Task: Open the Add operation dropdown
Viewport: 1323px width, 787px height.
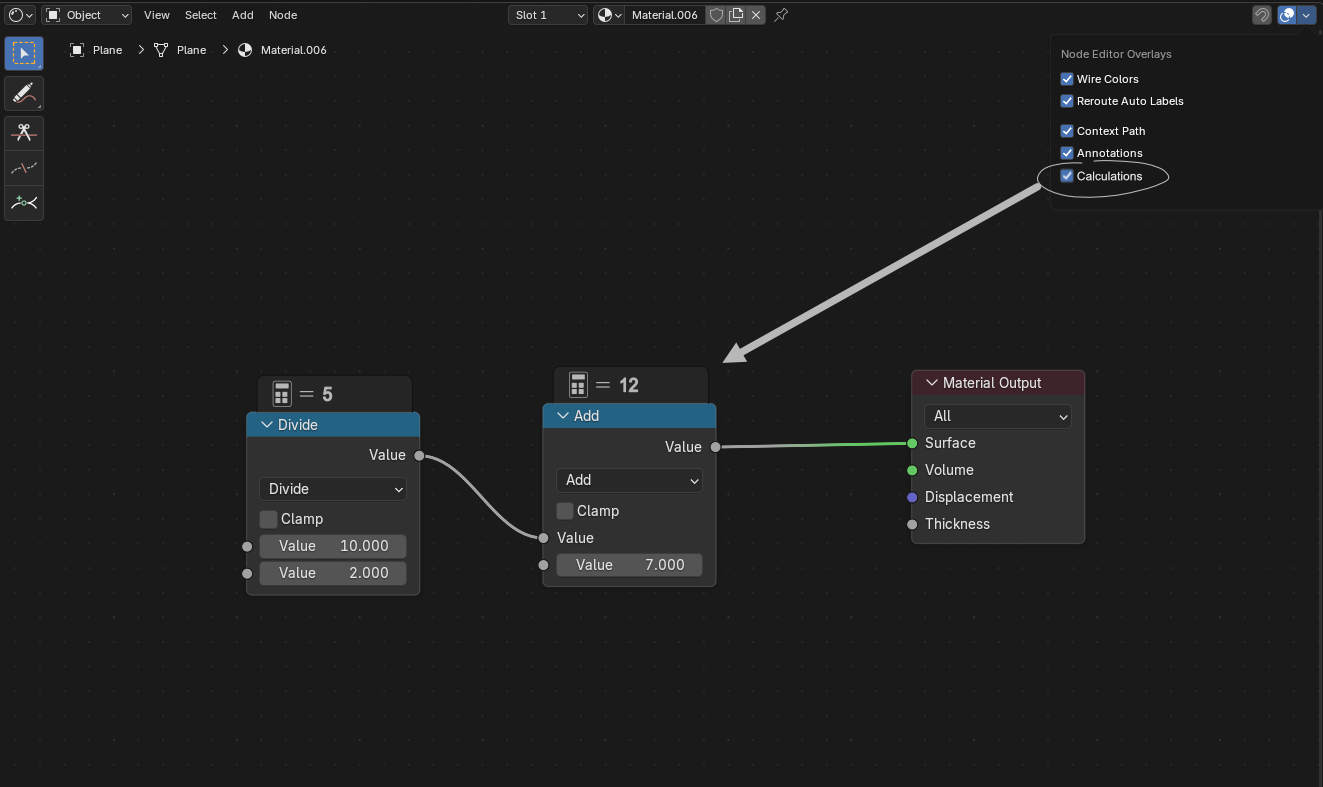Action: 630,480
